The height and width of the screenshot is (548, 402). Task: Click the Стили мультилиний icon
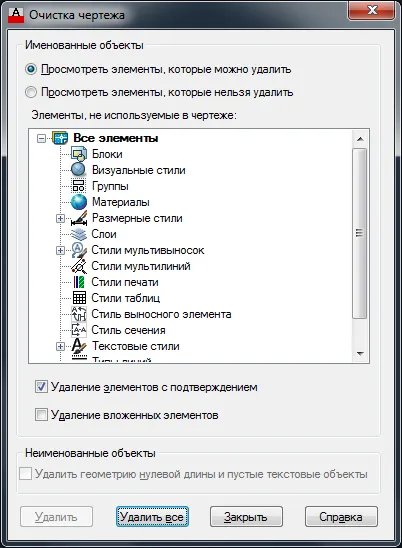(x=79, y=266)
